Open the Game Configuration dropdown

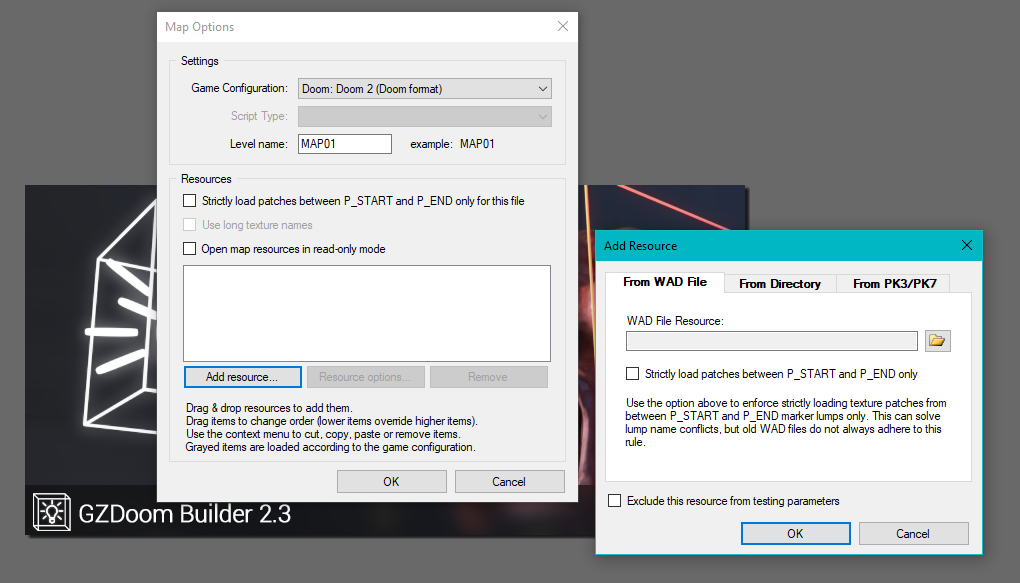[x=425, y=89]
